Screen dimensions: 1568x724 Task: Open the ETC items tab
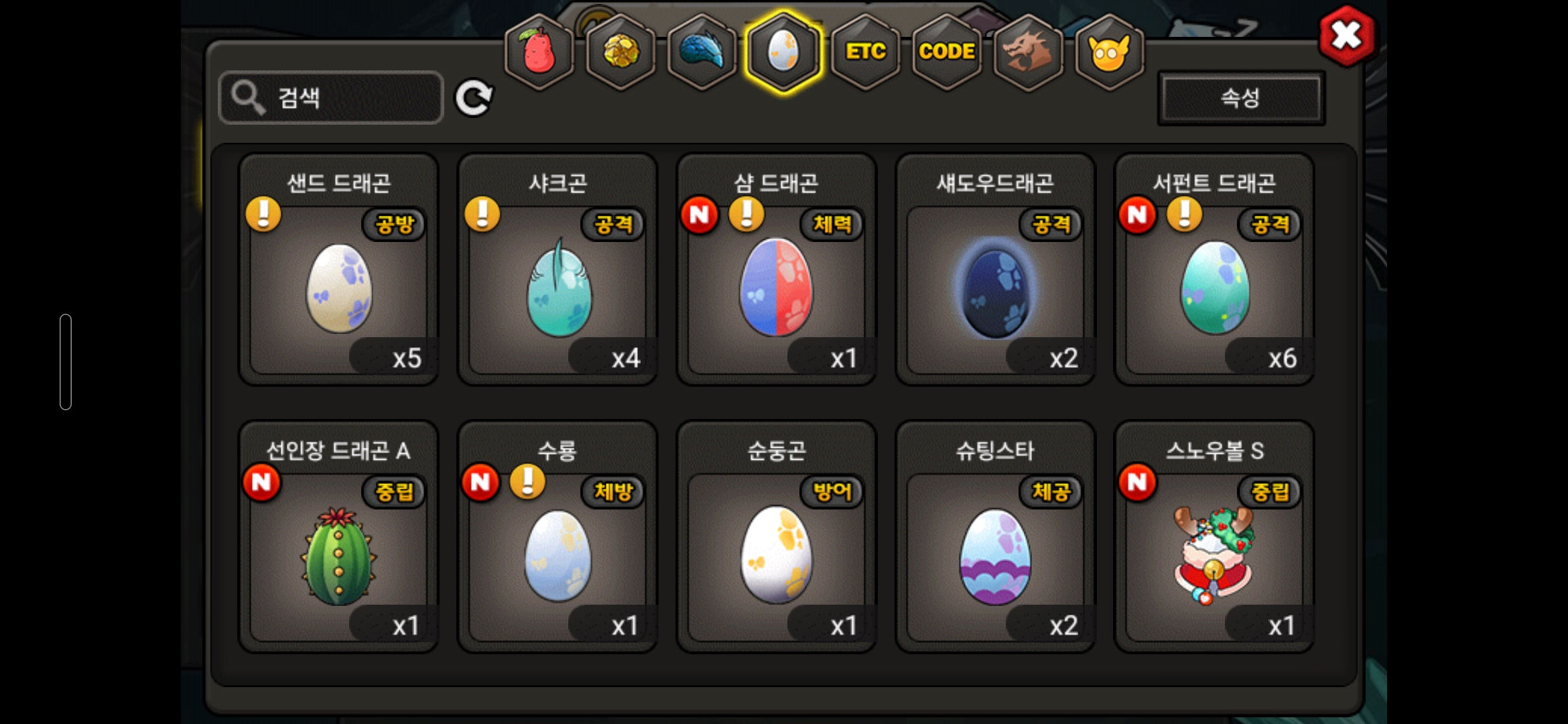click(x=866, y=52)
